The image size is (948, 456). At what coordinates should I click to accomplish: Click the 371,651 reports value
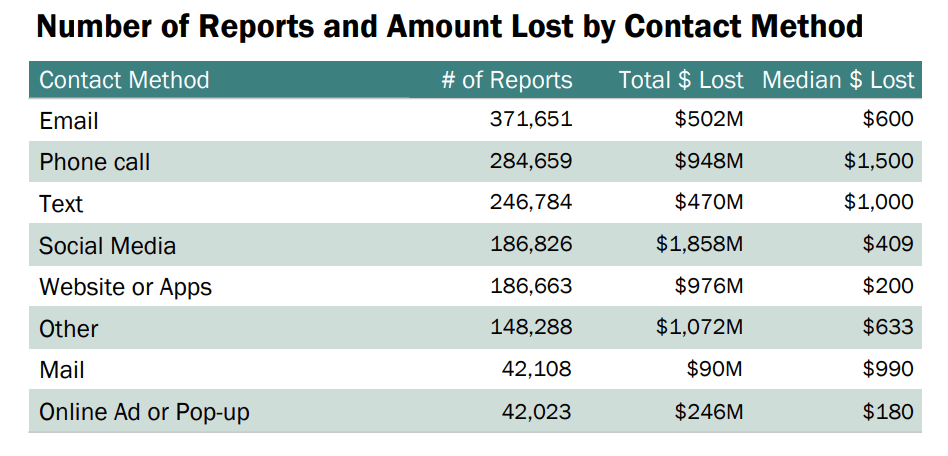(531, 120)
